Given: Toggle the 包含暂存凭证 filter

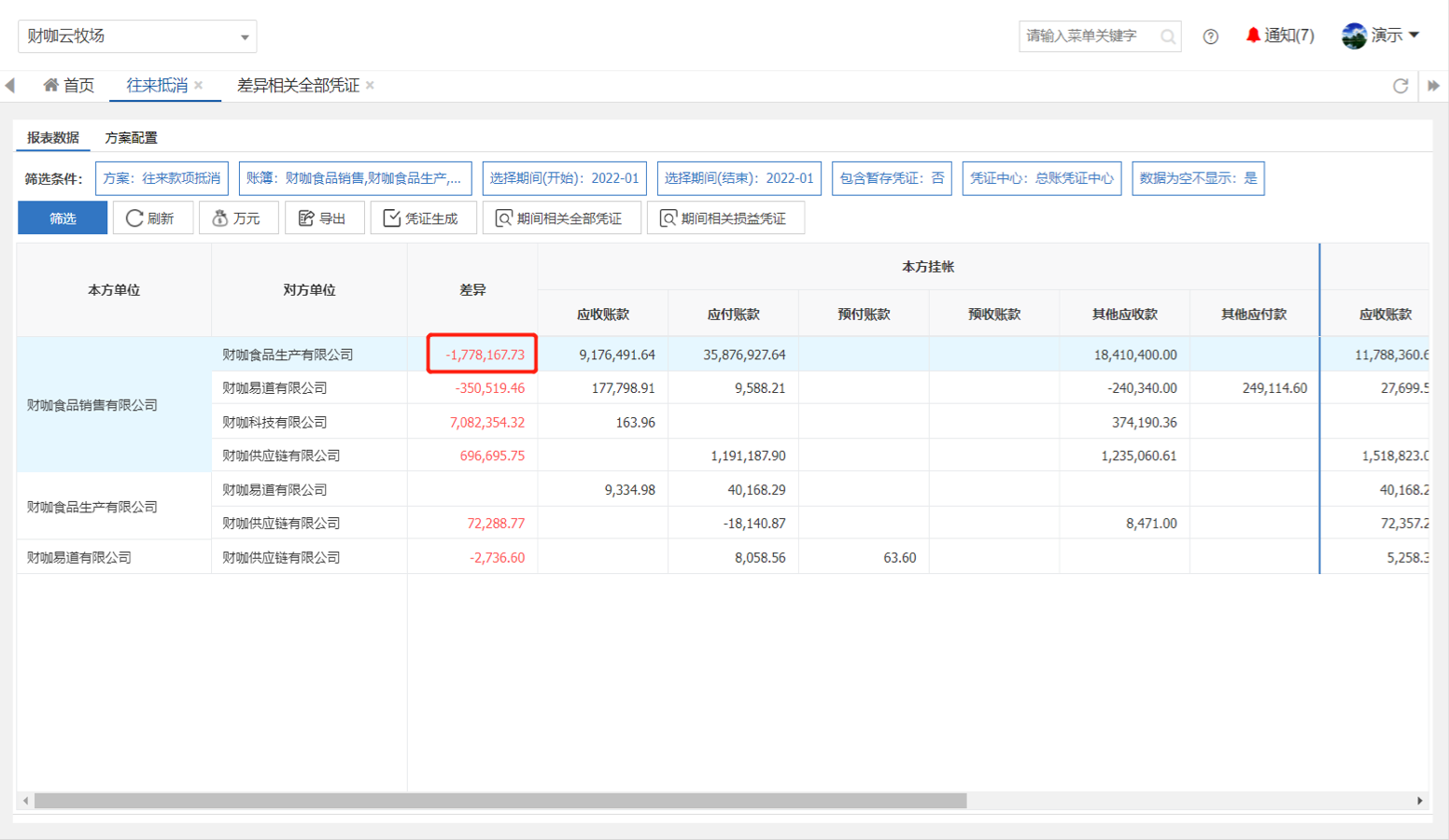Looking at the screenshot, I should click(x=891, y=178).
